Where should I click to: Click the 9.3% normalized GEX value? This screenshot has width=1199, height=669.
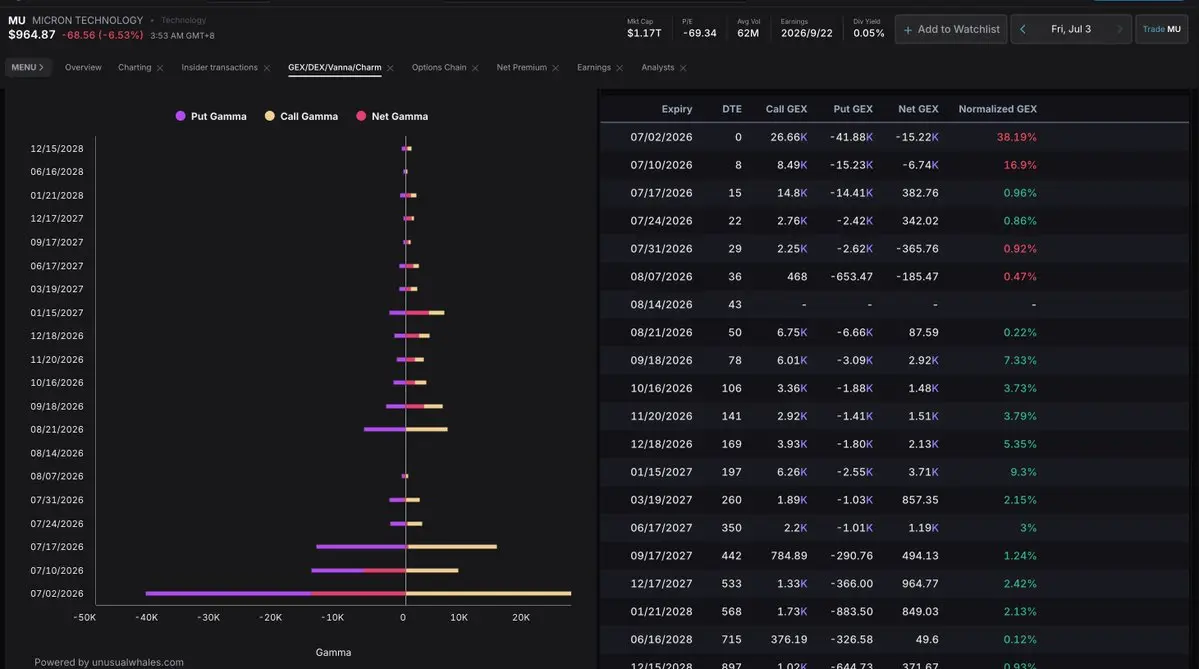click(1023, 472)
